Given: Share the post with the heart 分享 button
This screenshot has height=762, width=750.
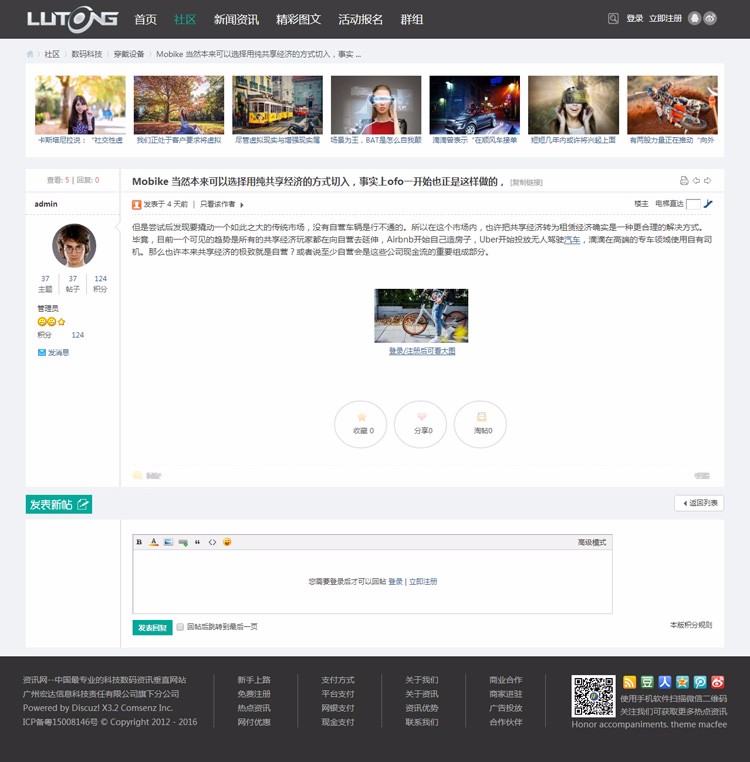Looking at the screenshot, I should point(420,424).
